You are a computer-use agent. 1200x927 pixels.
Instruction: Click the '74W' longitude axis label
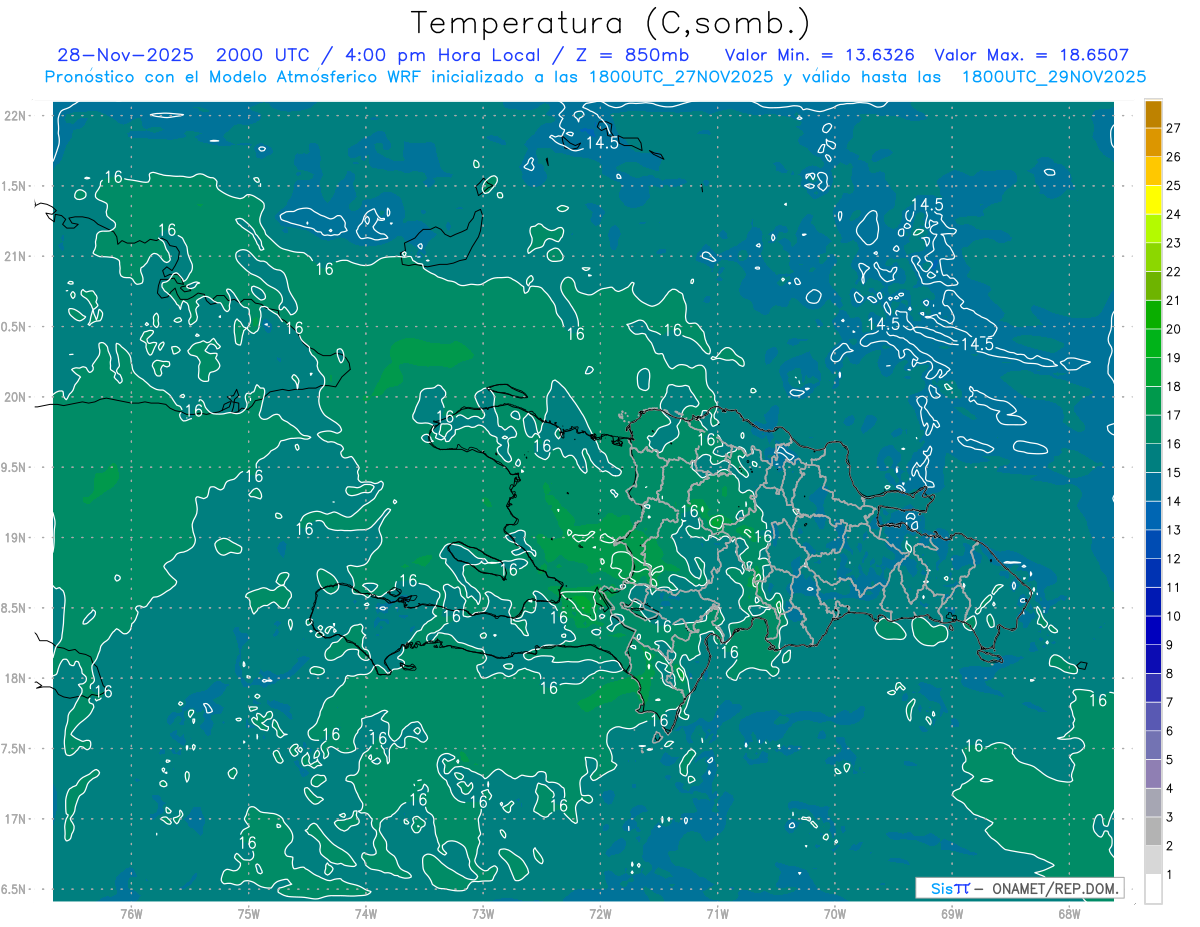click(x=366, y=914)
